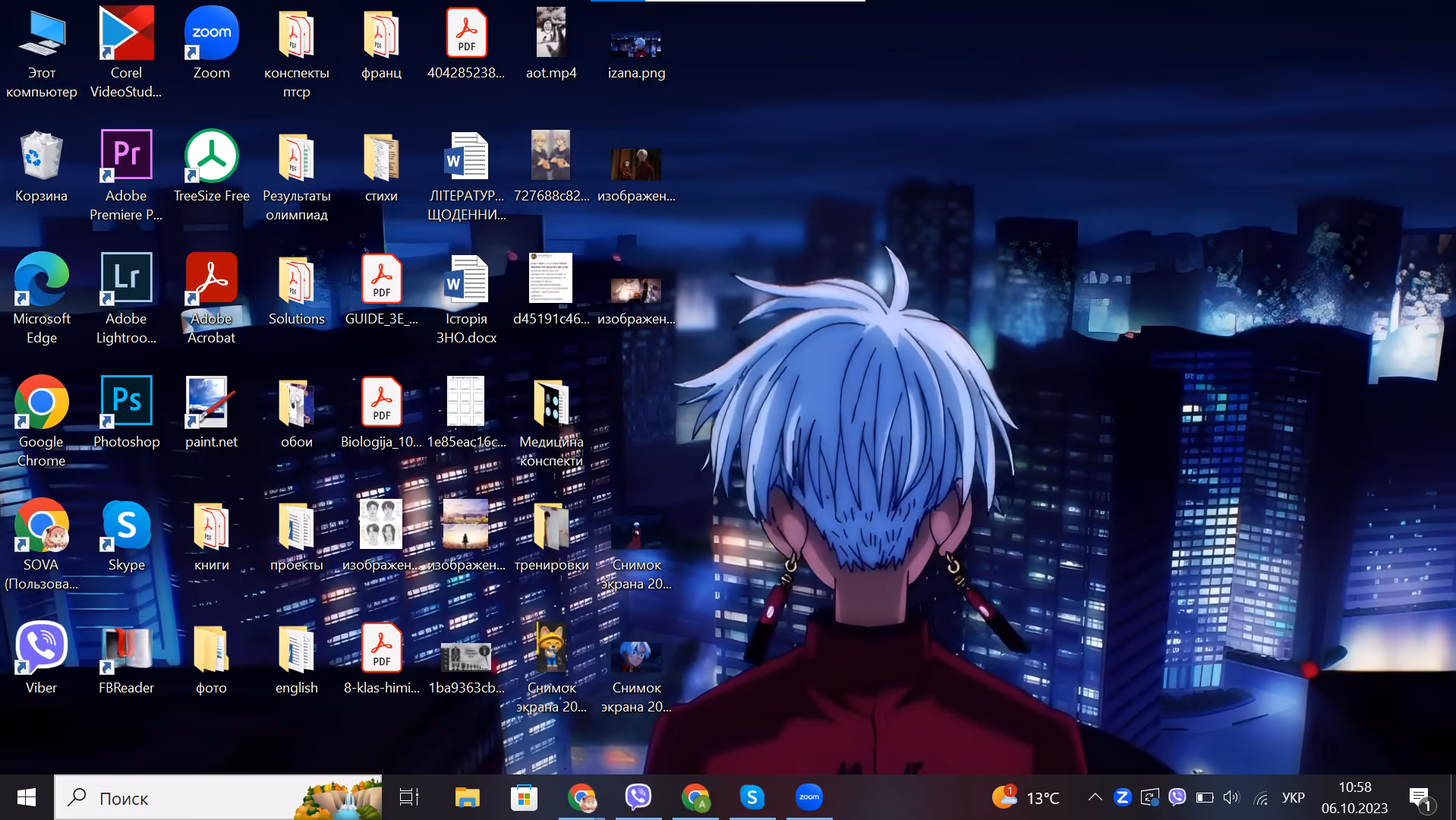Screen dimensions: 1456x820
Task: Select the фото folder
Action: coord(211,659)
